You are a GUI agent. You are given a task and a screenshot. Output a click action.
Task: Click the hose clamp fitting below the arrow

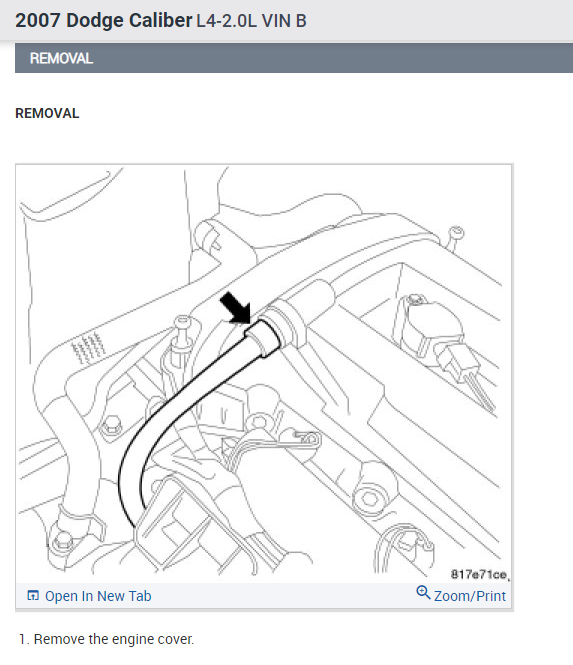tap(263, 338)
